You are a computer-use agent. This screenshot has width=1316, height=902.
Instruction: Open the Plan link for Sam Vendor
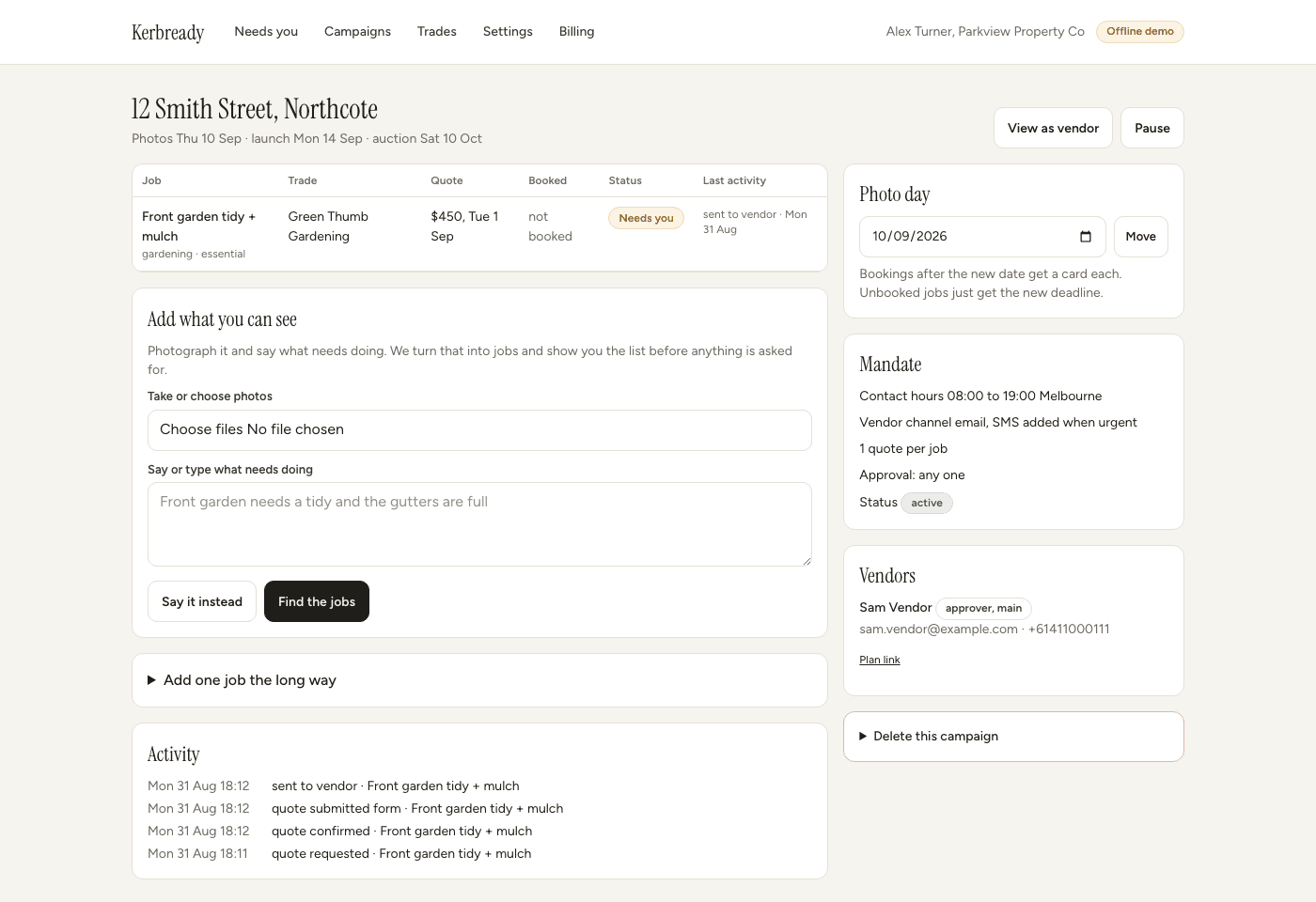[880, 660]
